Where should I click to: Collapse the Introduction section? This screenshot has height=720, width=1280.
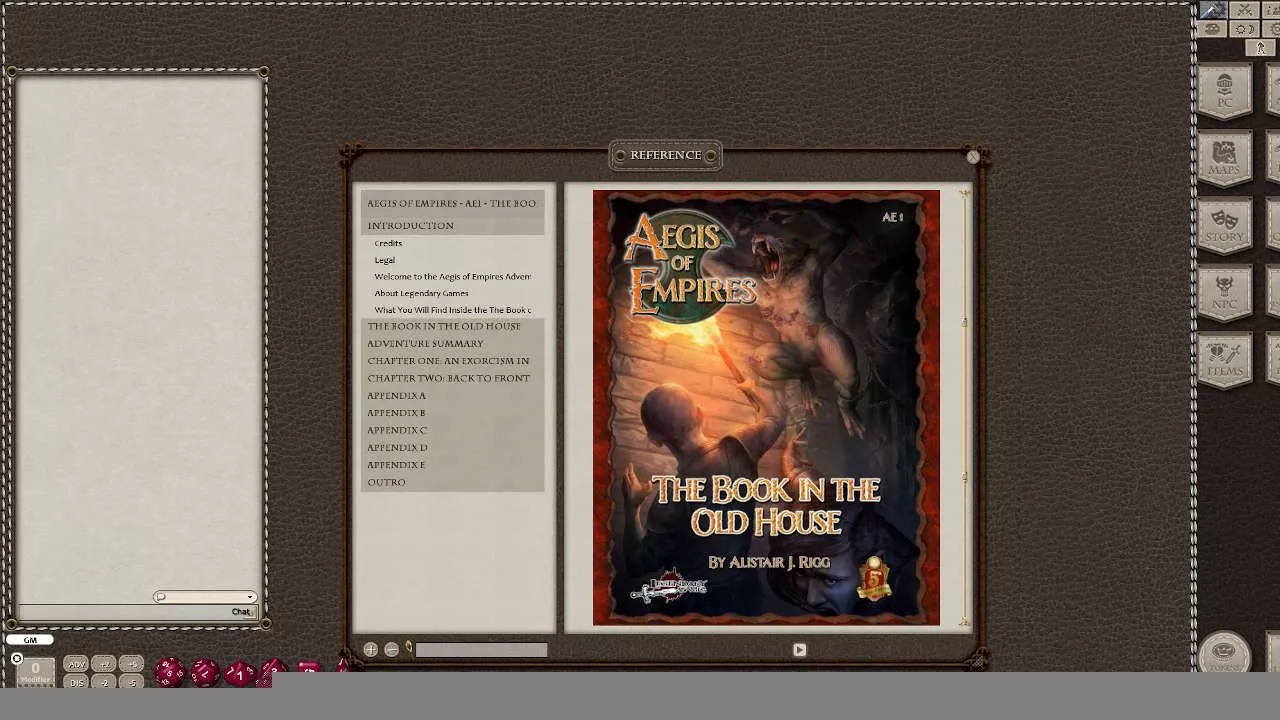[x=452, y=226]
